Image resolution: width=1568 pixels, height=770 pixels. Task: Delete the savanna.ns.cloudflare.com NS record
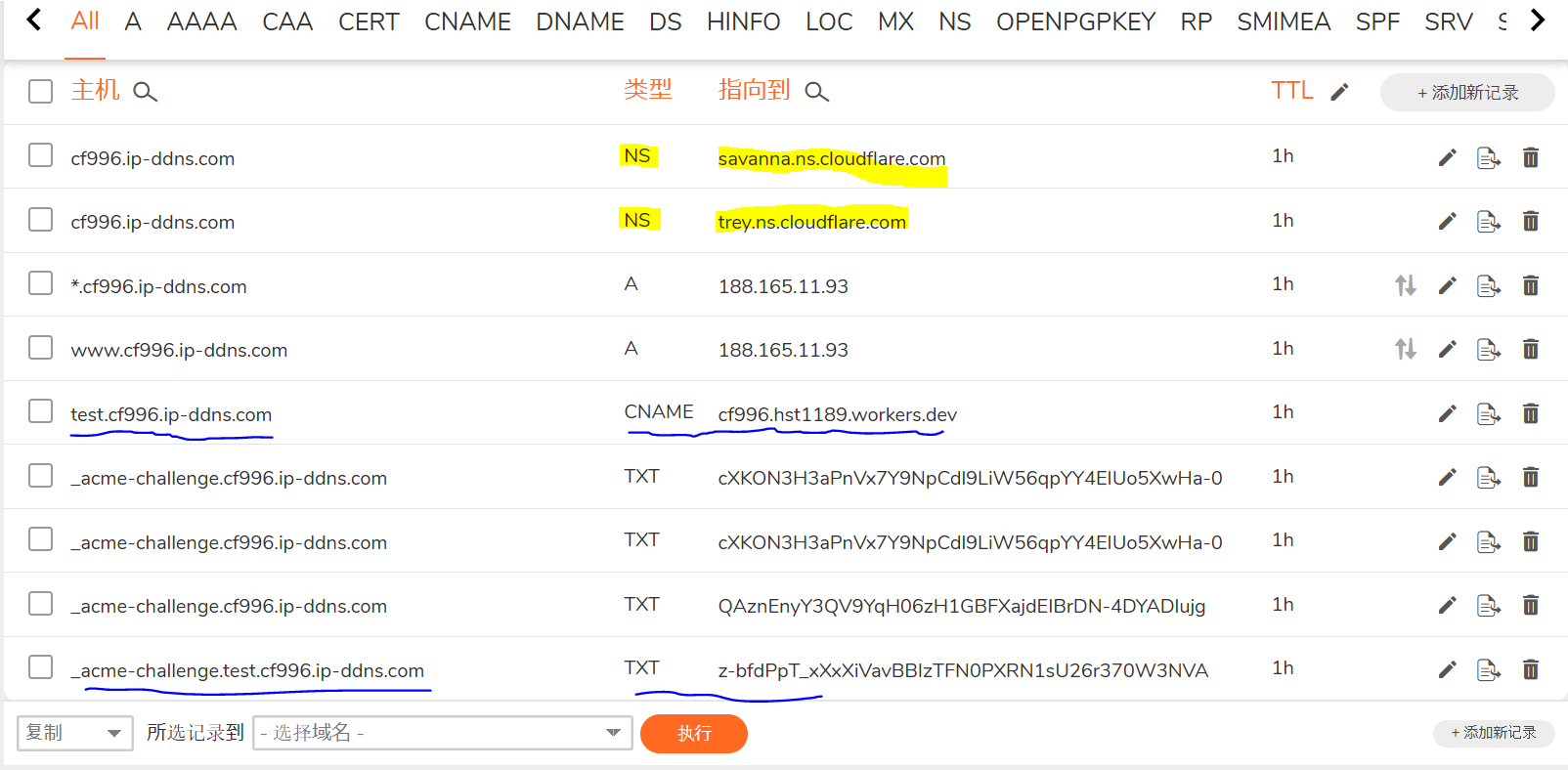(1530, 157)
